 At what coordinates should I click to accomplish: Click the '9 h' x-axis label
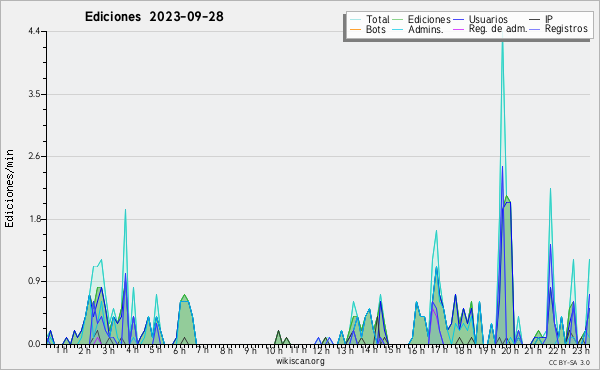(251, 350)
